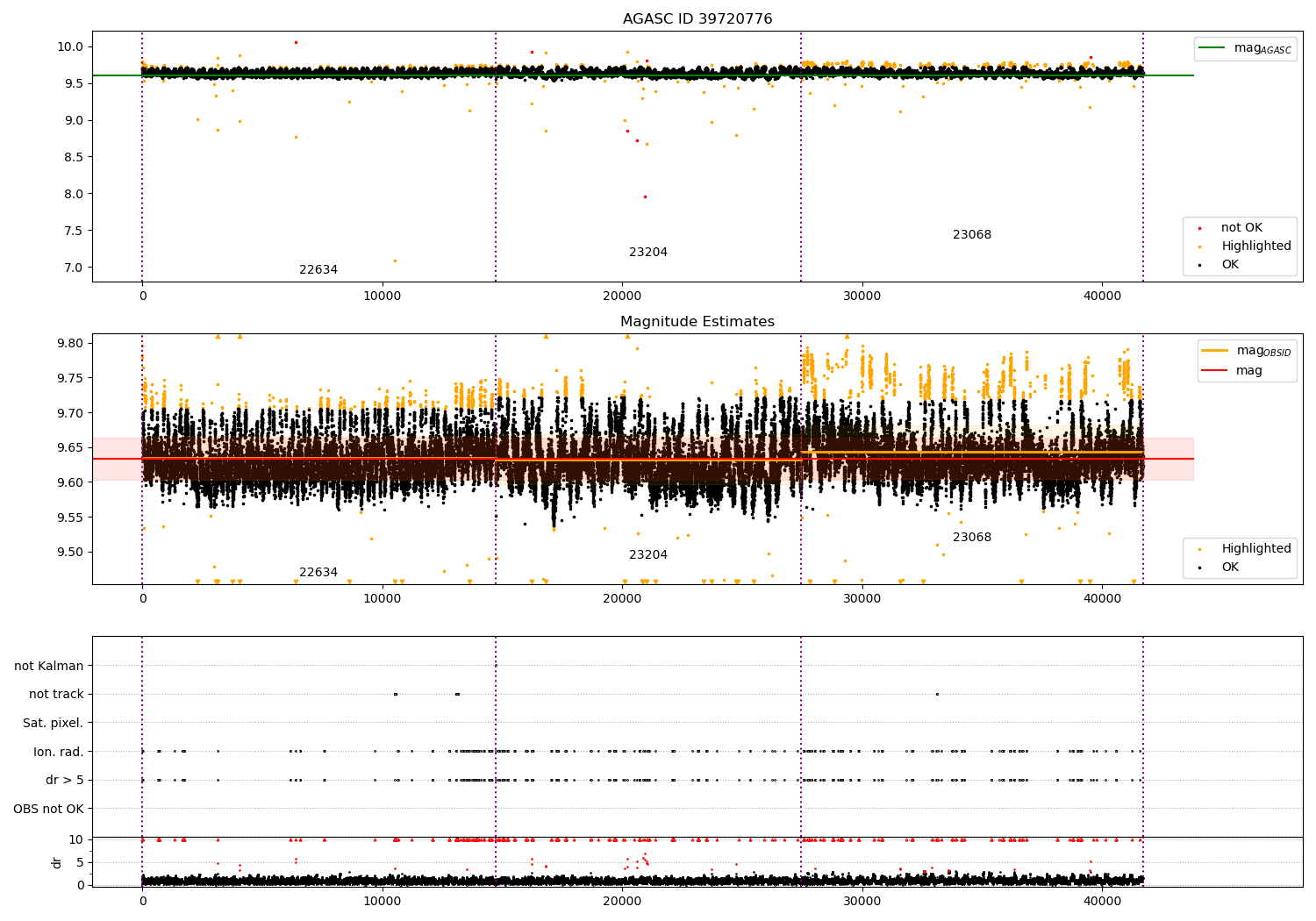
Task: Click the "dr" y-axis label
Action: [x=57, y=862]
